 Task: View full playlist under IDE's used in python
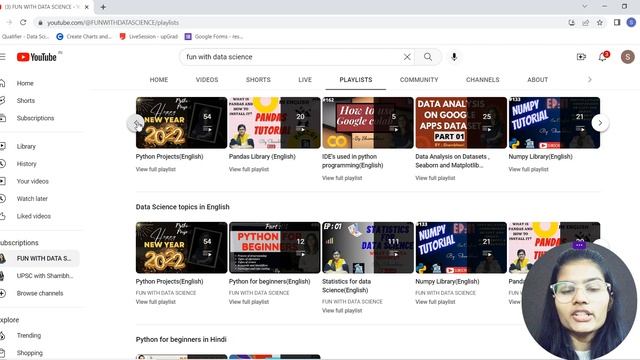point(342,178)
